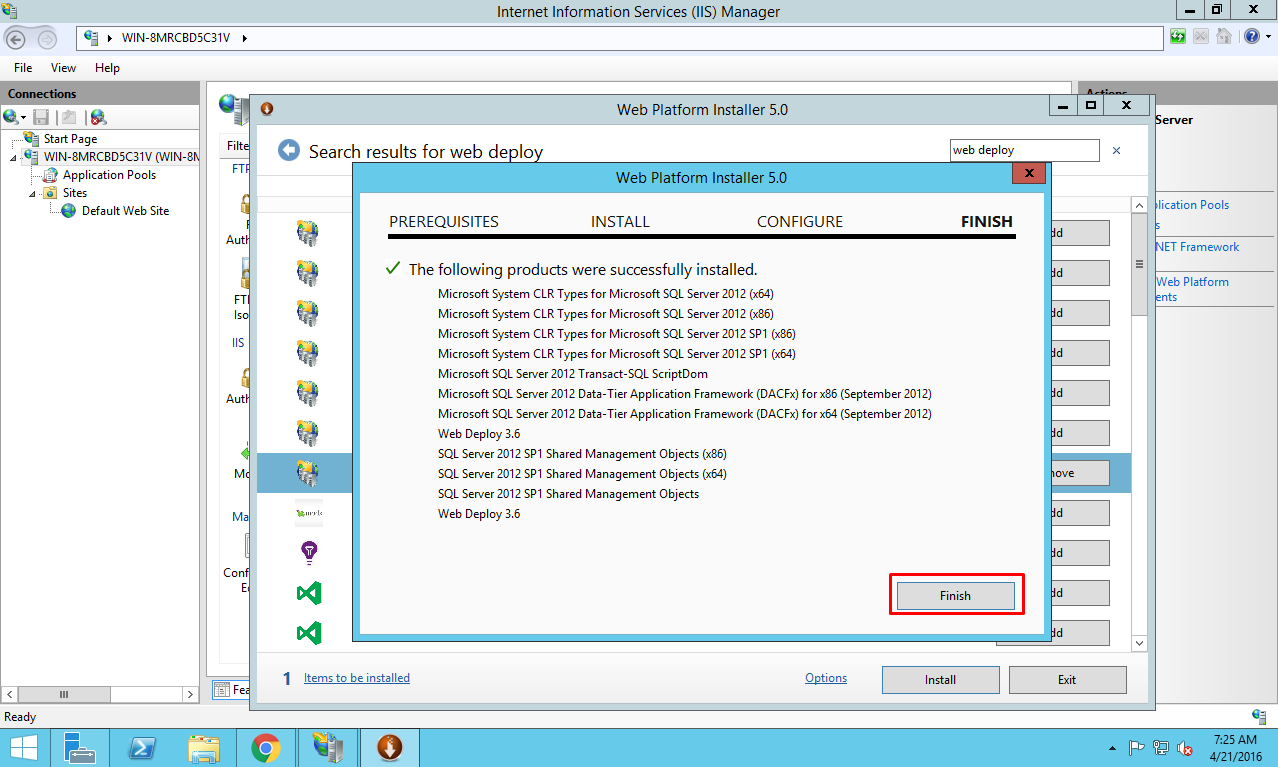Click the Save icon in the Connections toolbar

41,117
